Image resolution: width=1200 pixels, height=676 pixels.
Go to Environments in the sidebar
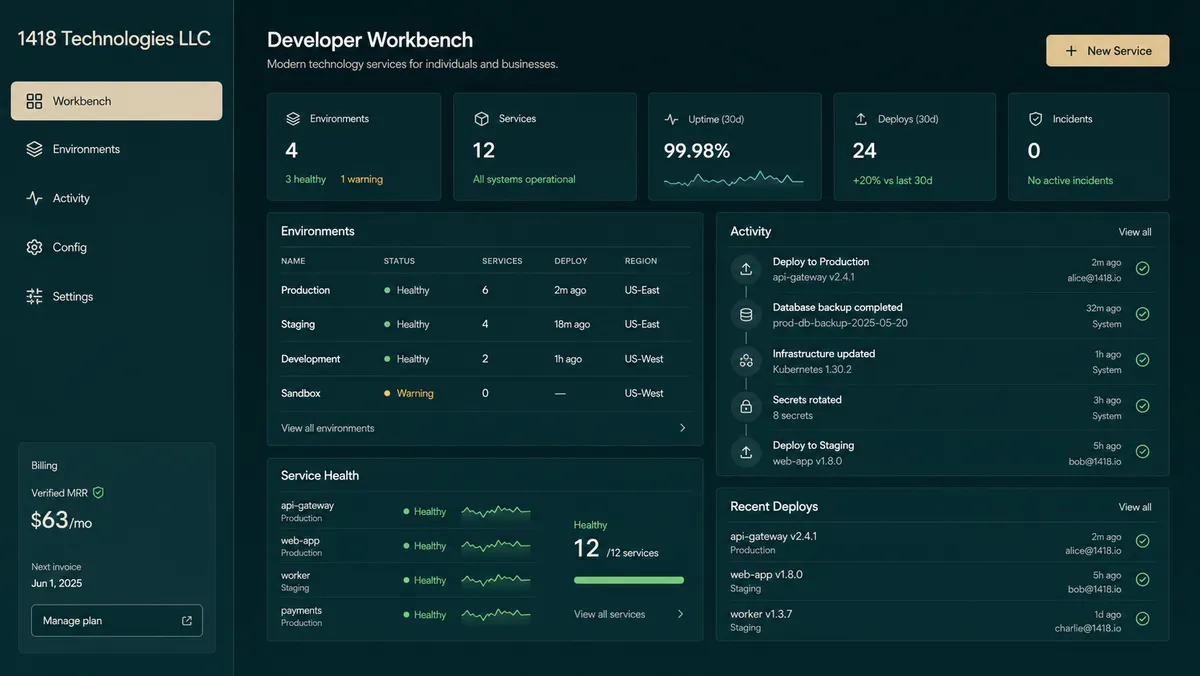coord(116,149)
